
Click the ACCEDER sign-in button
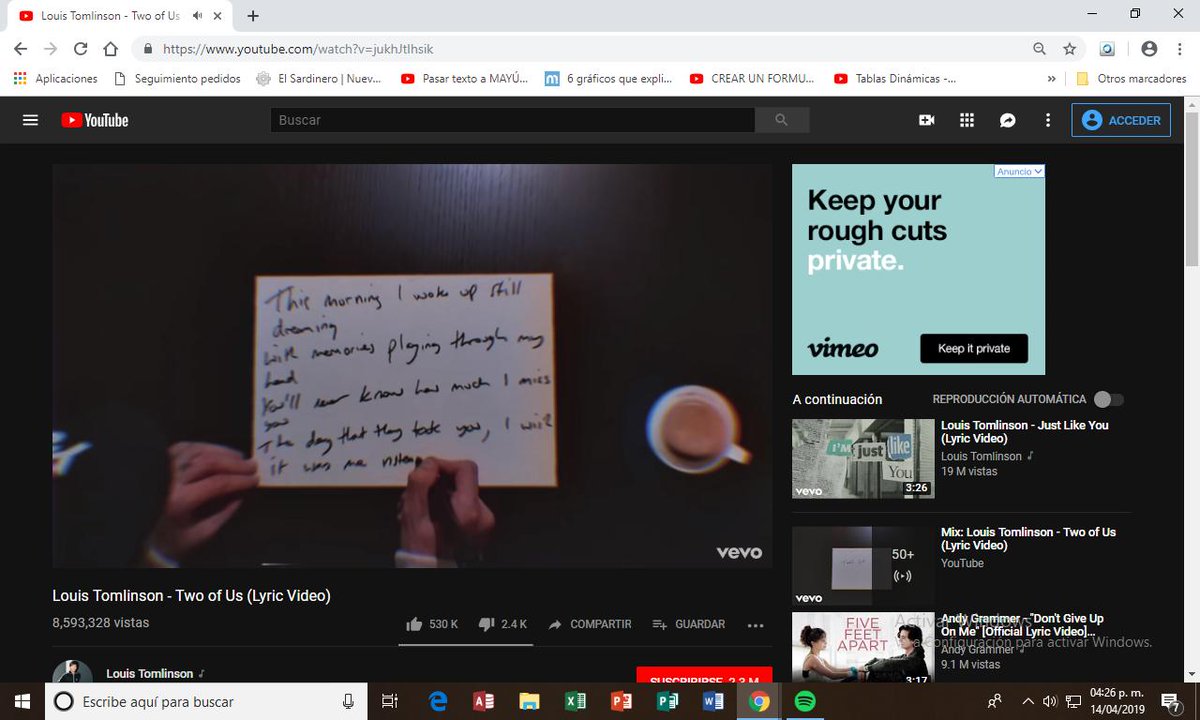[1121, 120]
